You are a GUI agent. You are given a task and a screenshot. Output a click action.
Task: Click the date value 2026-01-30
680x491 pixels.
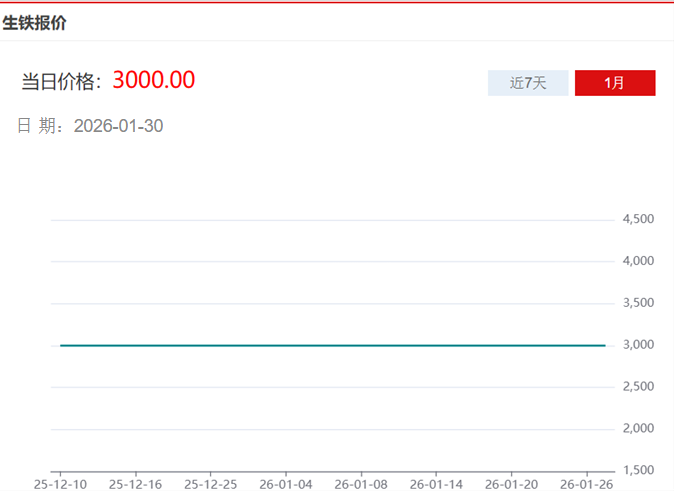click(118, 126)
